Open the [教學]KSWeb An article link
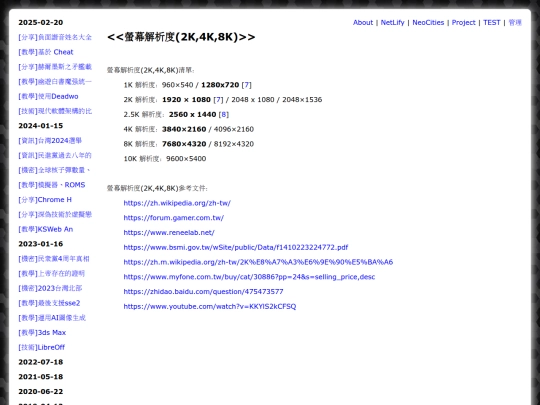This screenshot has width=540, height=405. 45,229
